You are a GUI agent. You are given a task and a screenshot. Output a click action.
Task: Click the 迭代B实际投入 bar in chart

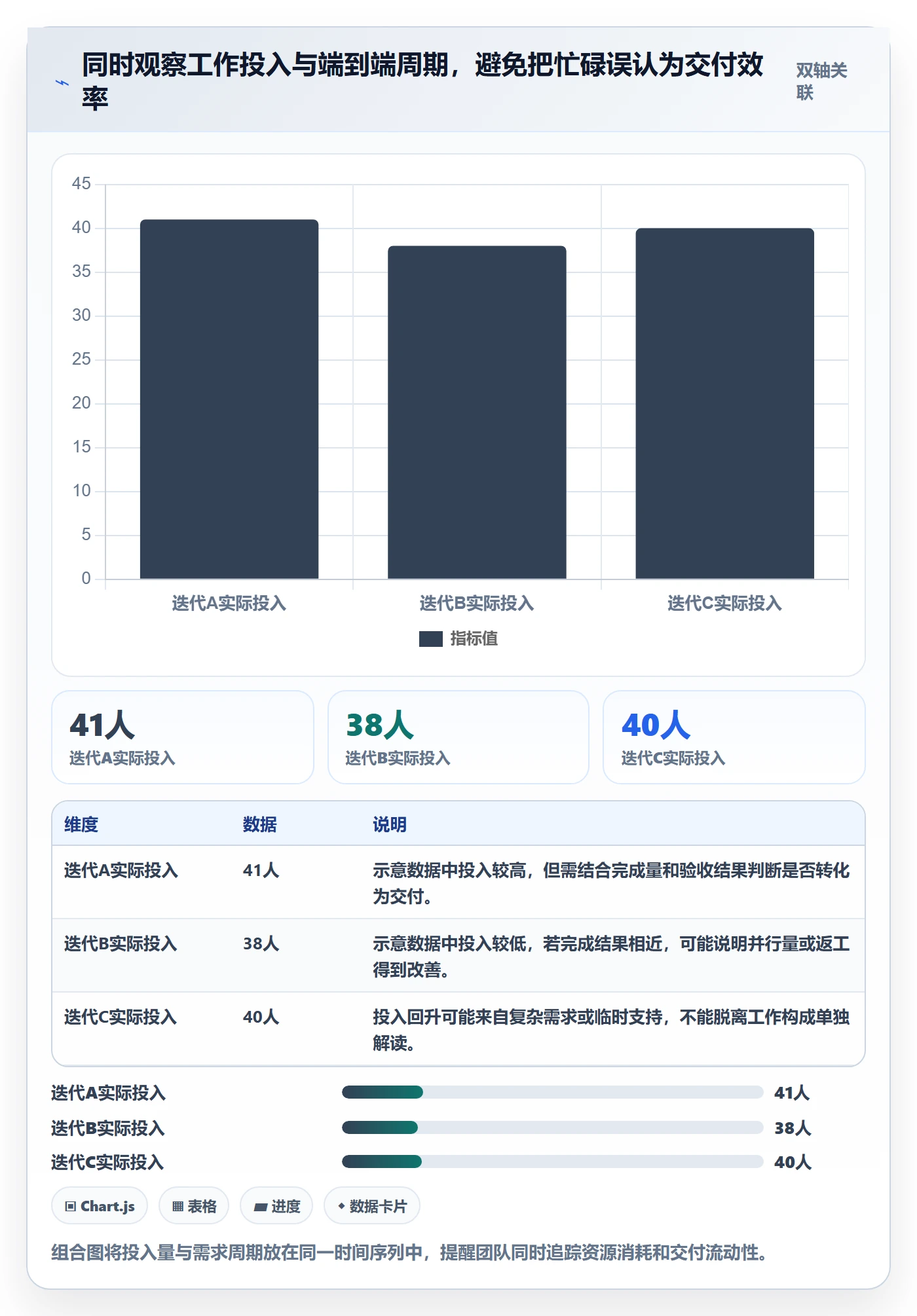coord(477,412)
